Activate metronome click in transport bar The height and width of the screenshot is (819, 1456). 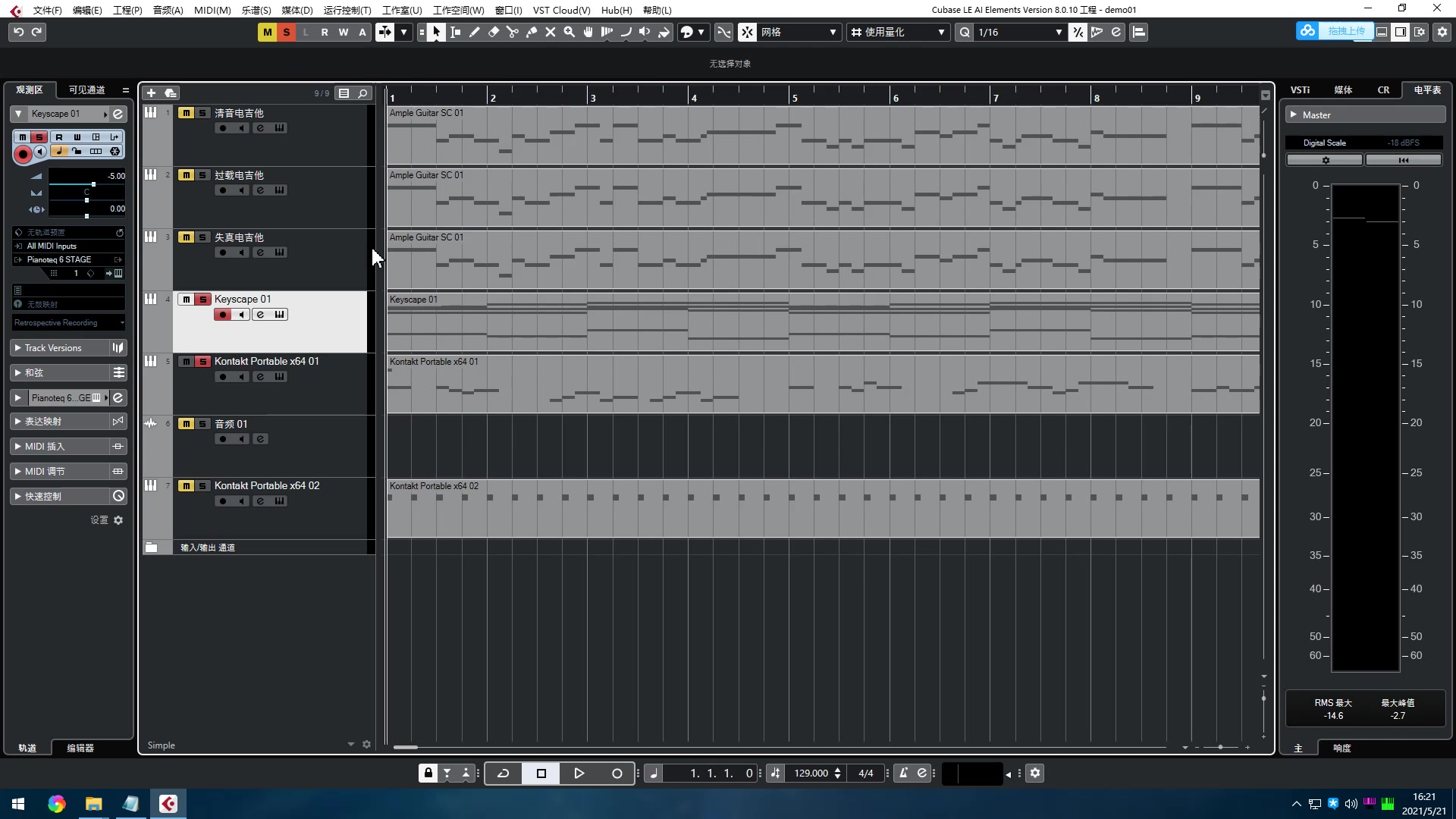[x=903, y=773]
